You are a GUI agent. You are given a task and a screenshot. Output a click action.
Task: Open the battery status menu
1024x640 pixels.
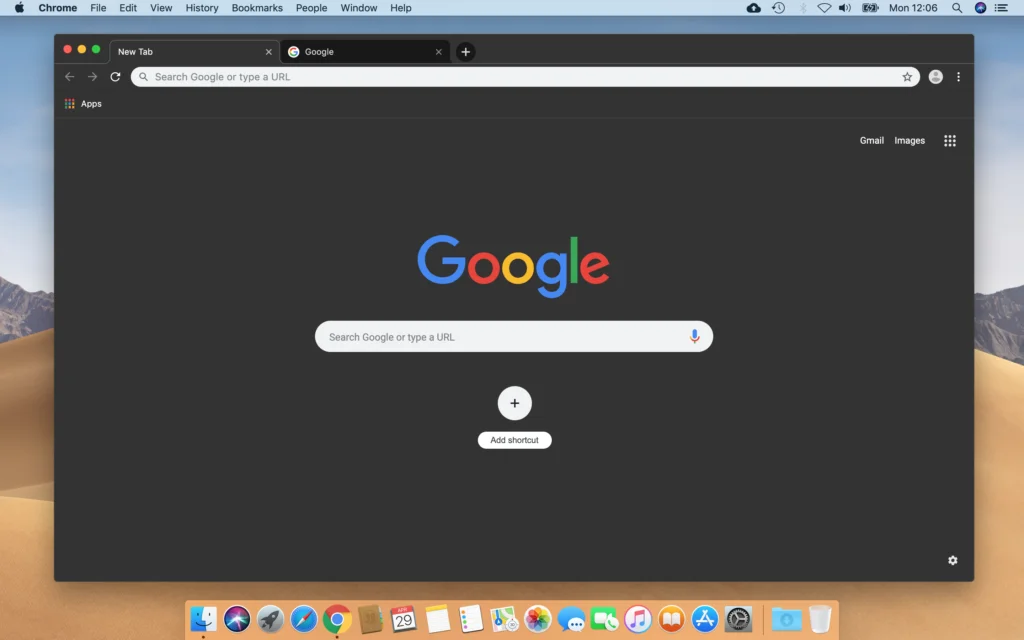870,8
